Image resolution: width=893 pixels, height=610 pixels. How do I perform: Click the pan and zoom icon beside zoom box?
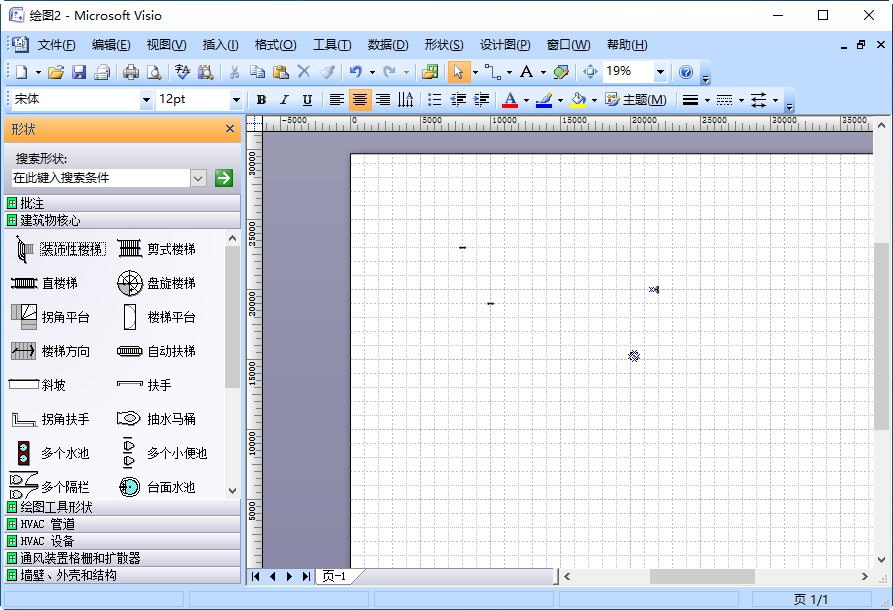pos(591,72)
